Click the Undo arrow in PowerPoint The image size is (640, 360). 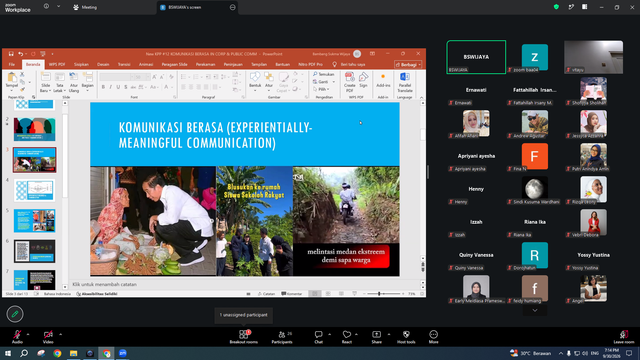[20, 54]
